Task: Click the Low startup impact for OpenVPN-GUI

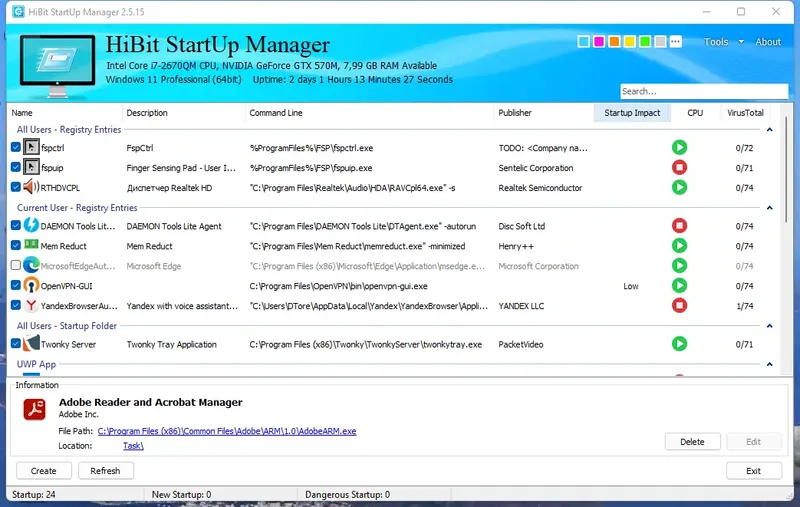Action: [631, 286]
